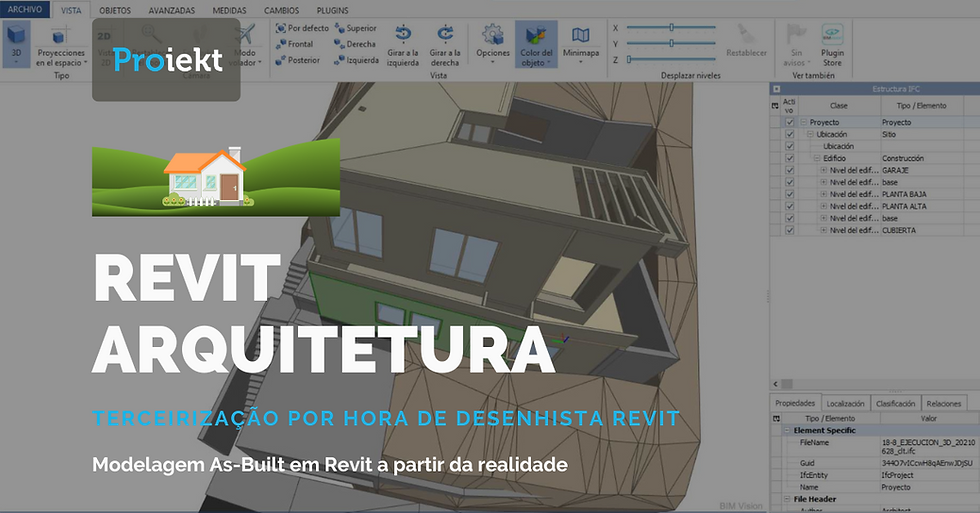Expand the GARAJE level node
Screen dimensions: 980x513
click(824, 170)
